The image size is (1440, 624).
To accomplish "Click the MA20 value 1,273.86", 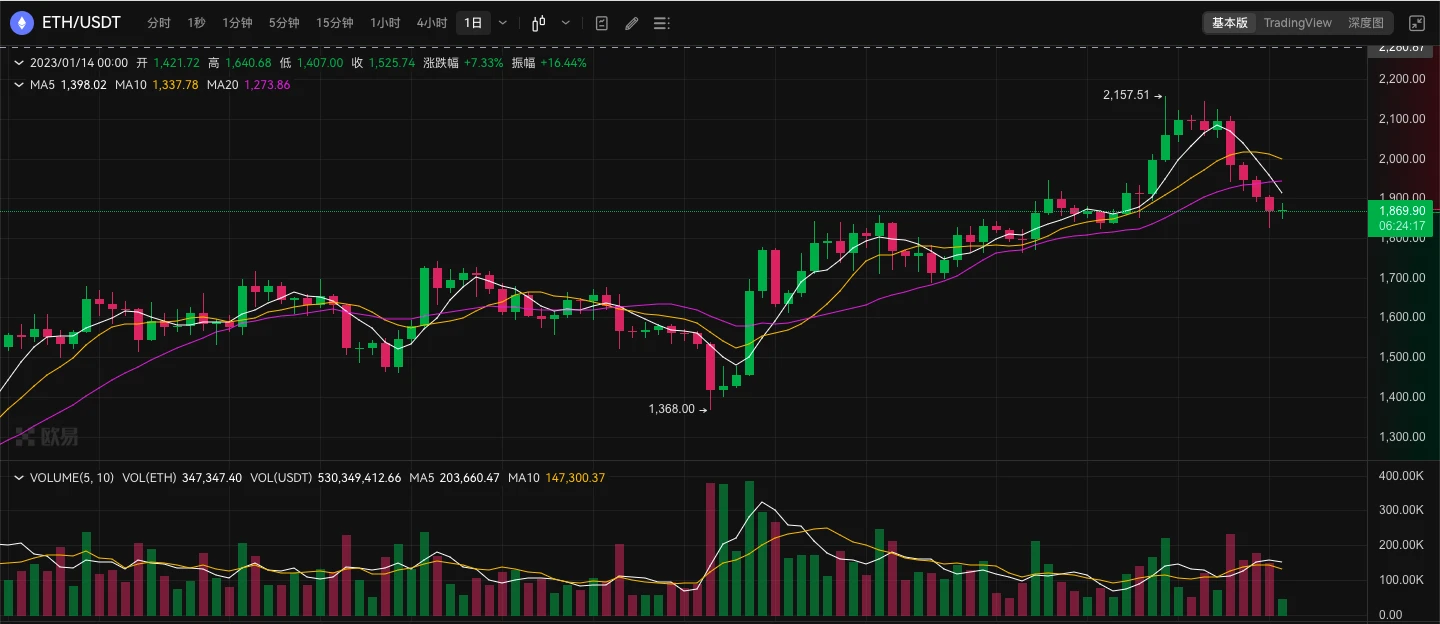I will tap(267, 85).
